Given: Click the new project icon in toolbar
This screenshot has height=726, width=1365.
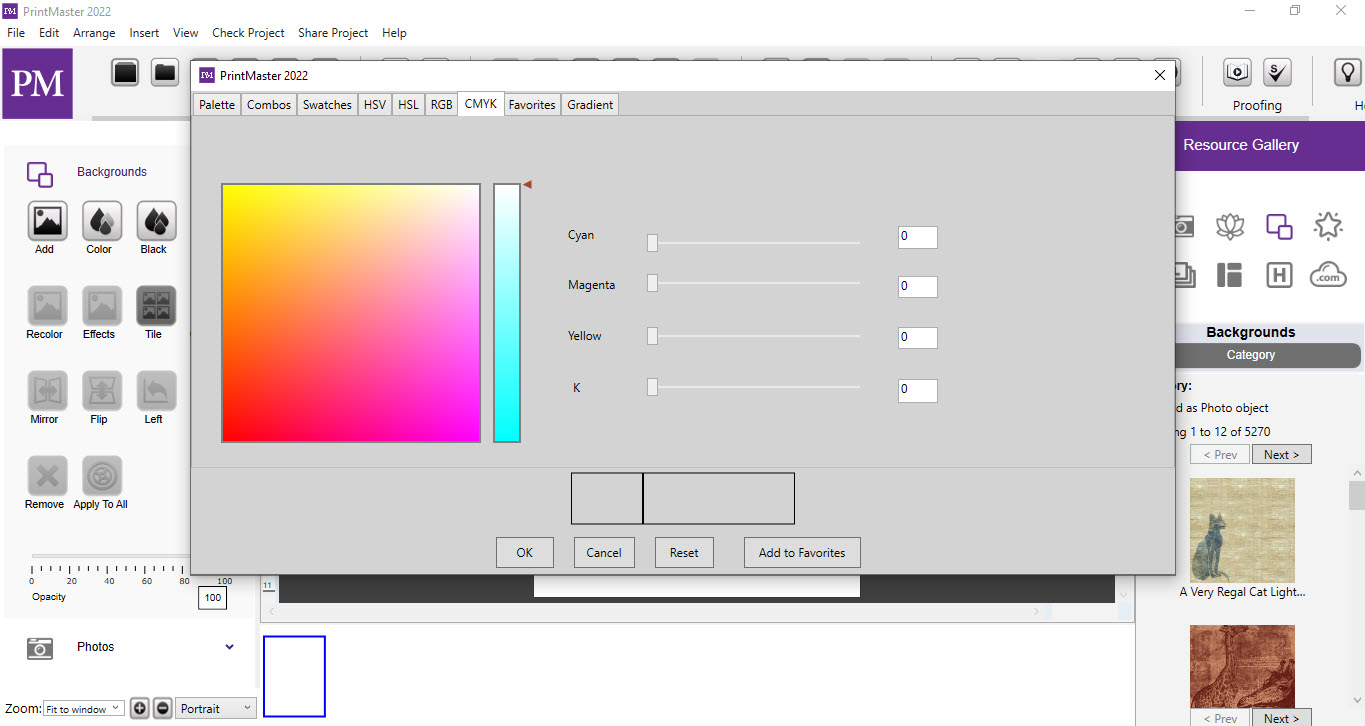Looking at the screenshot, I should pos(125,72).
